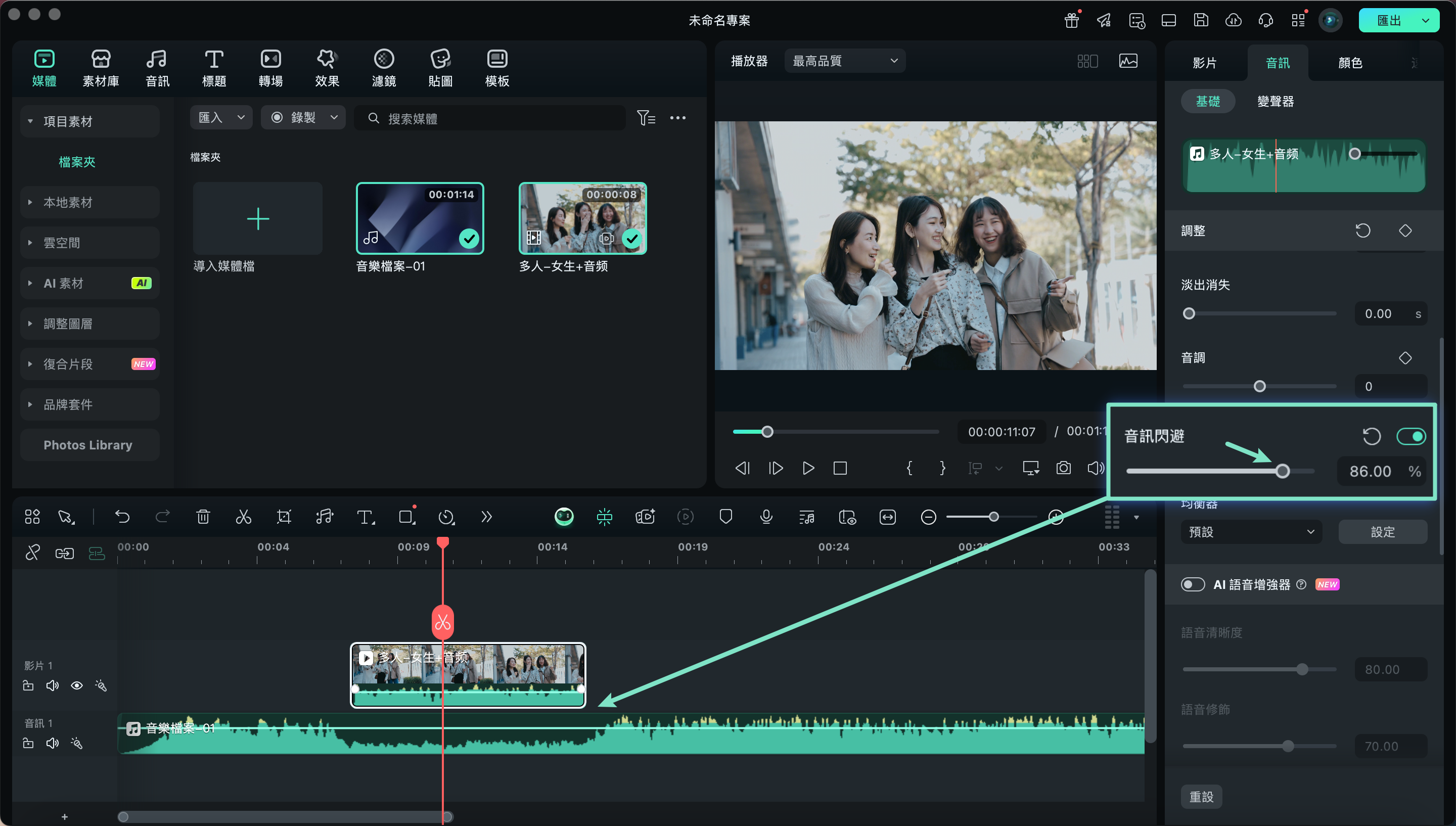Open the 檔案夾 folder item
1456x826 pixels.
point(77,162)
